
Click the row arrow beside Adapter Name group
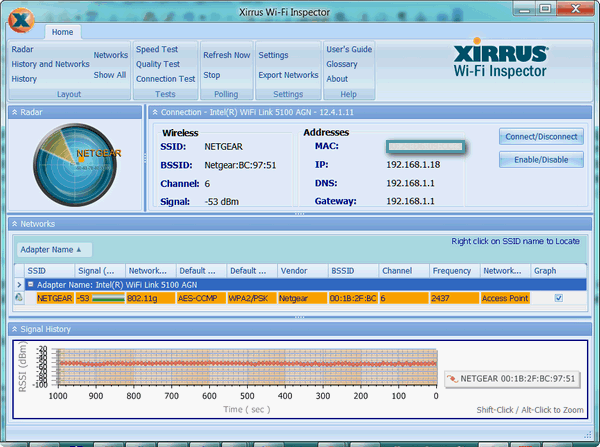click(x=19, y=284)
